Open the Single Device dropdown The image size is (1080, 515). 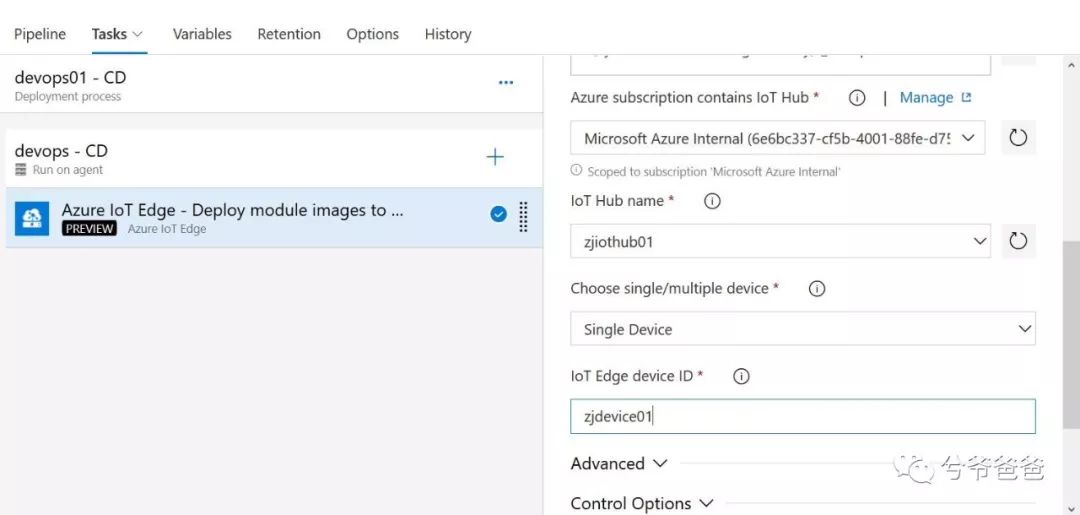coord(802,328)
